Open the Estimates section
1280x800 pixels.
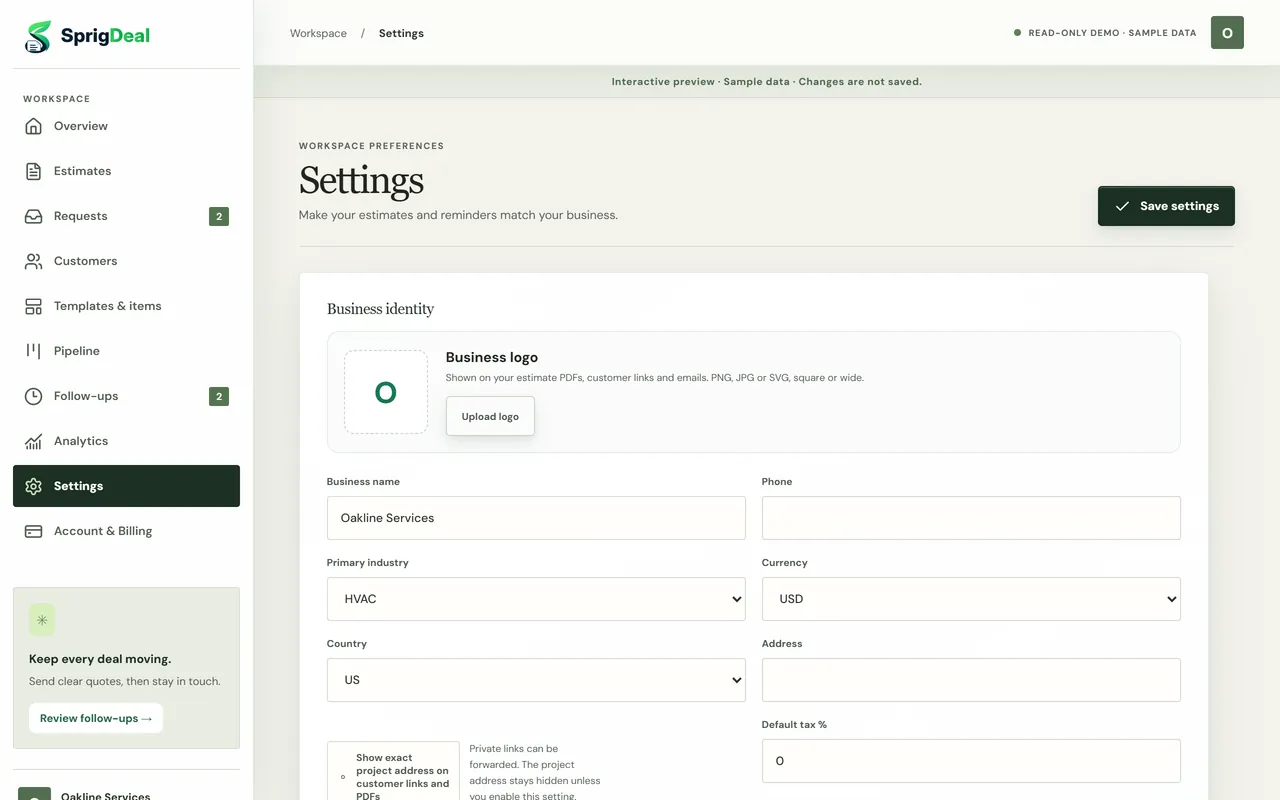coord(126,171)
